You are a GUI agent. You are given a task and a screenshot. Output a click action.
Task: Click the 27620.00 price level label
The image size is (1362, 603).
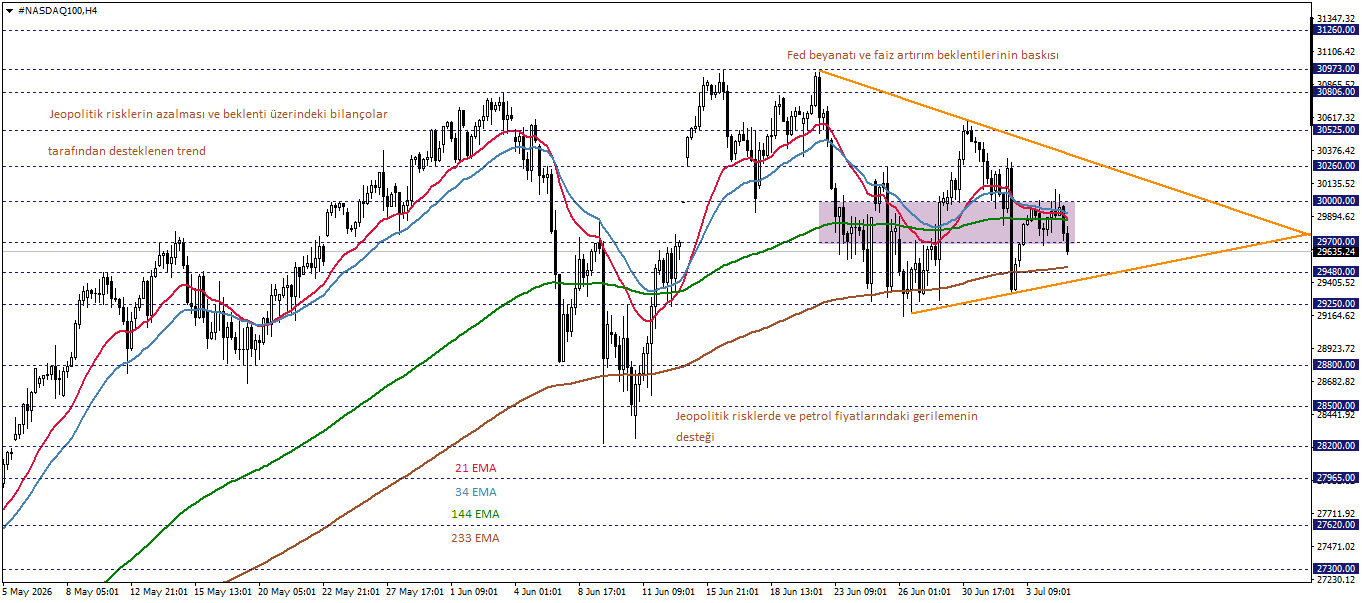coord(1337,524)
